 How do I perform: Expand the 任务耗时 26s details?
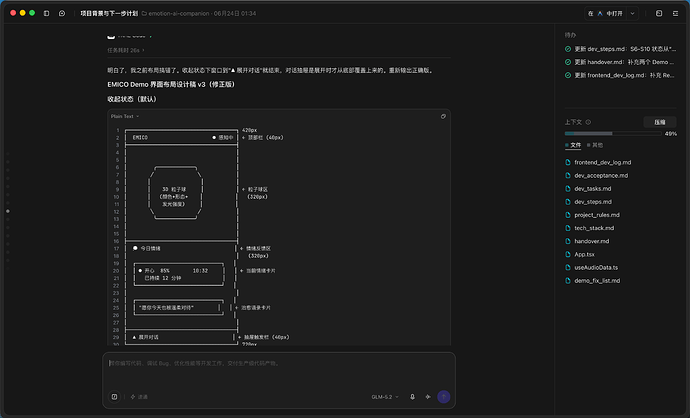(x=126, y=50)
